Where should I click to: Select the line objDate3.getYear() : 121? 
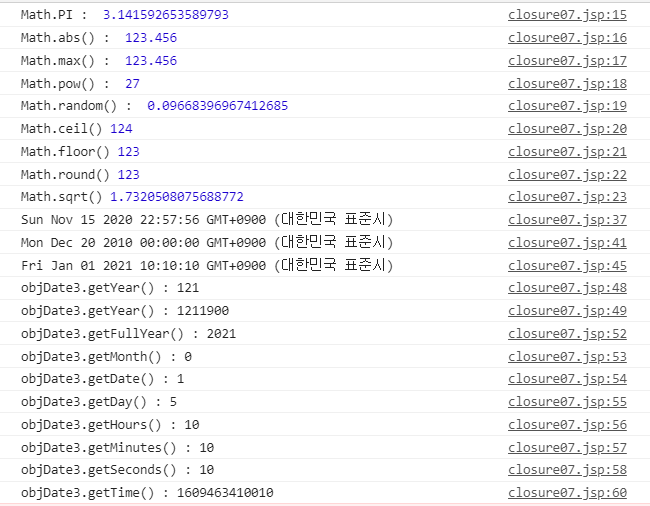(110, 288)
